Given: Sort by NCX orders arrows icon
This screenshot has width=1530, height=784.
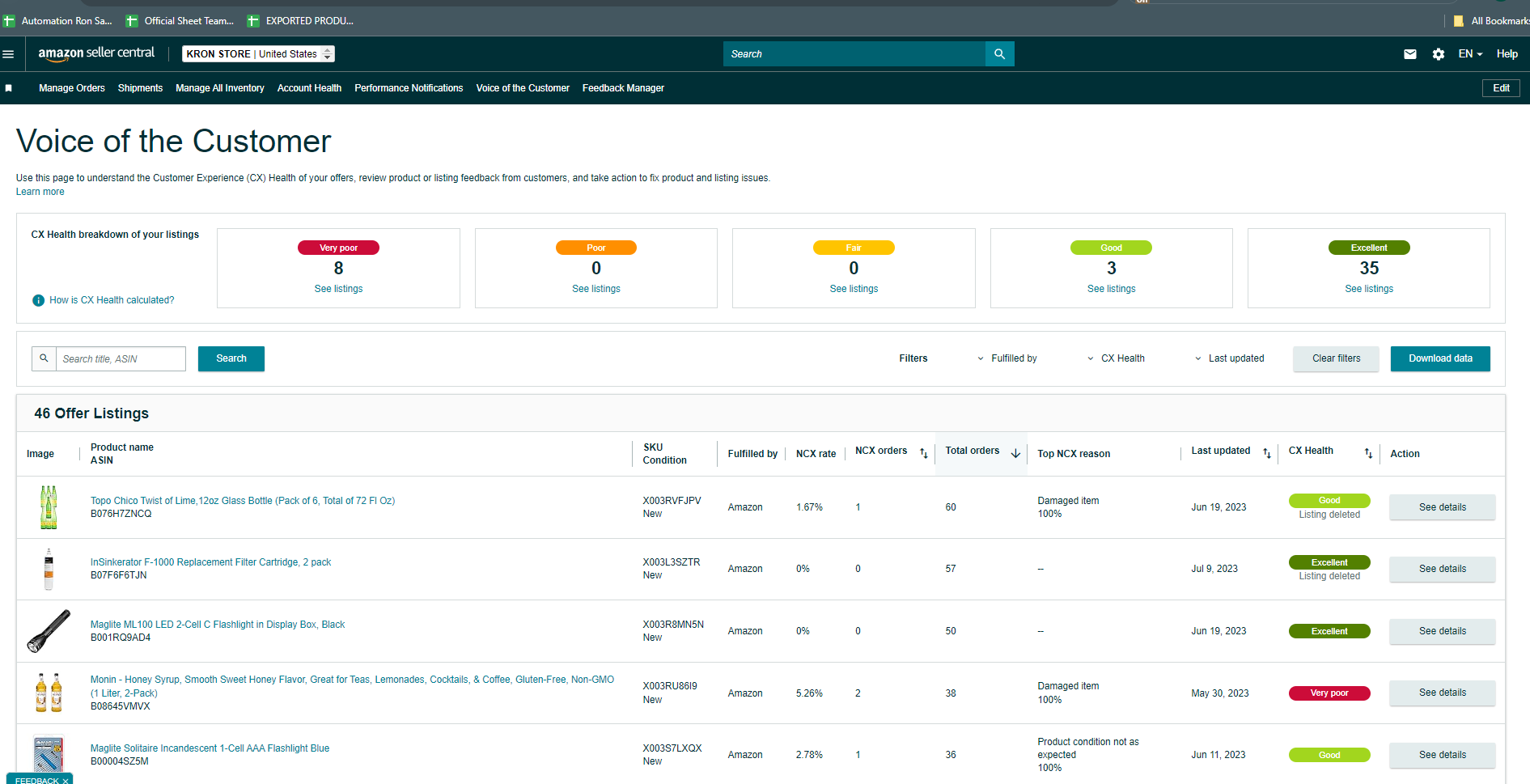Looking at the screenshot, I should 923,454.
